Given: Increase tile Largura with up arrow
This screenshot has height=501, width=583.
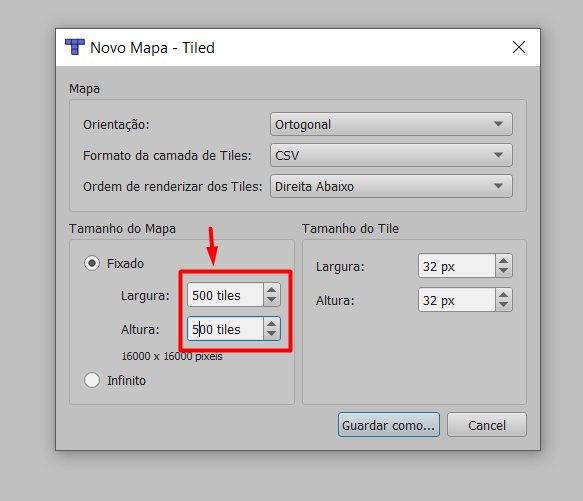Looking at the screenshot, I should [x=504, y=260].
